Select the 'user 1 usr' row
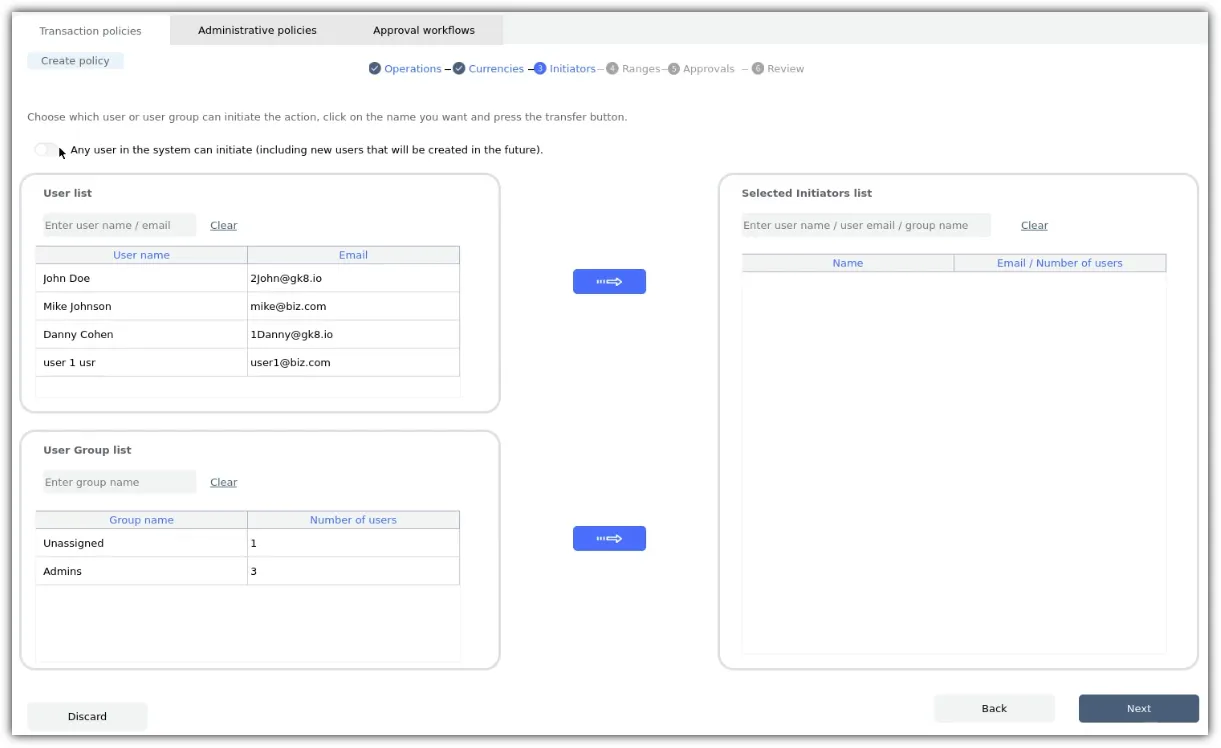The image size is (1221, 748). [248, 362]
